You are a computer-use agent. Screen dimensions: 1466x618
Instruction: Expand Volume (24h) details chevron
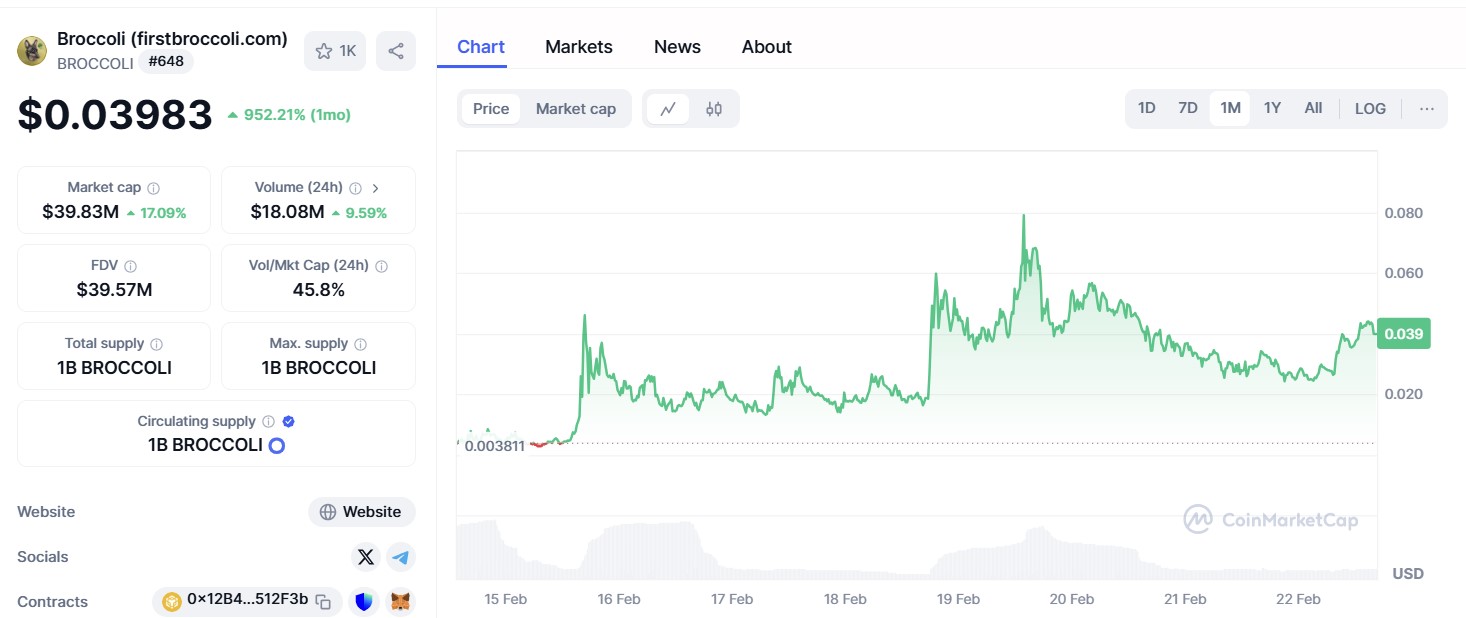pyautogui.click(x=376, y=186)
